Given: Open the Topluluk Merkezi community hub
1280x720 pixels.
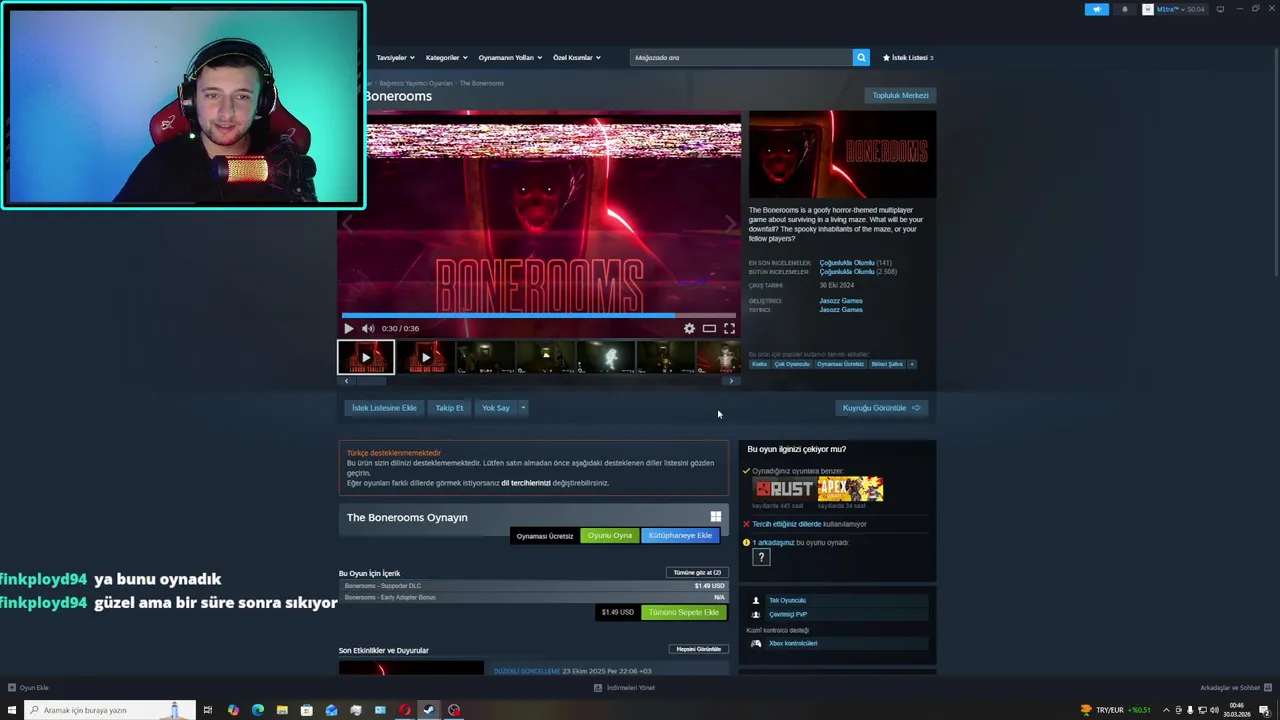Looking at the screenshot, I should coord(900,95).
